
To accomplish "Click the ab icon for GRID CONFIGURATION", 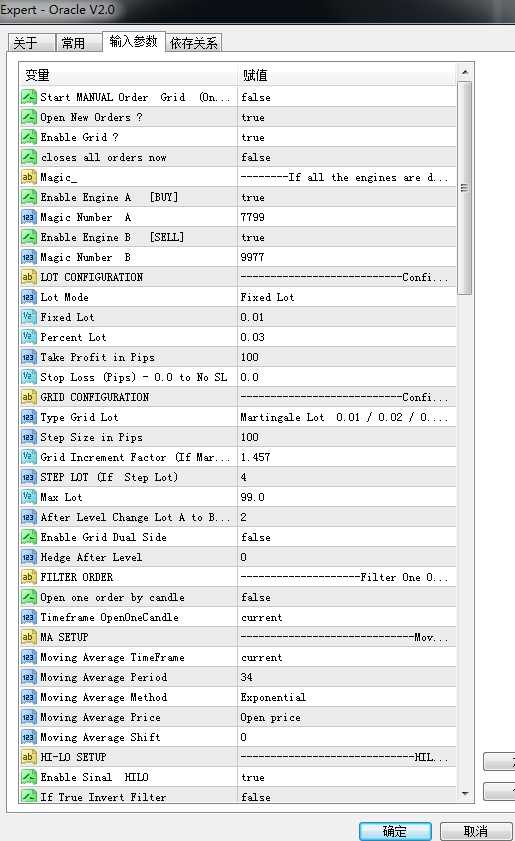I will click(28, 397).
